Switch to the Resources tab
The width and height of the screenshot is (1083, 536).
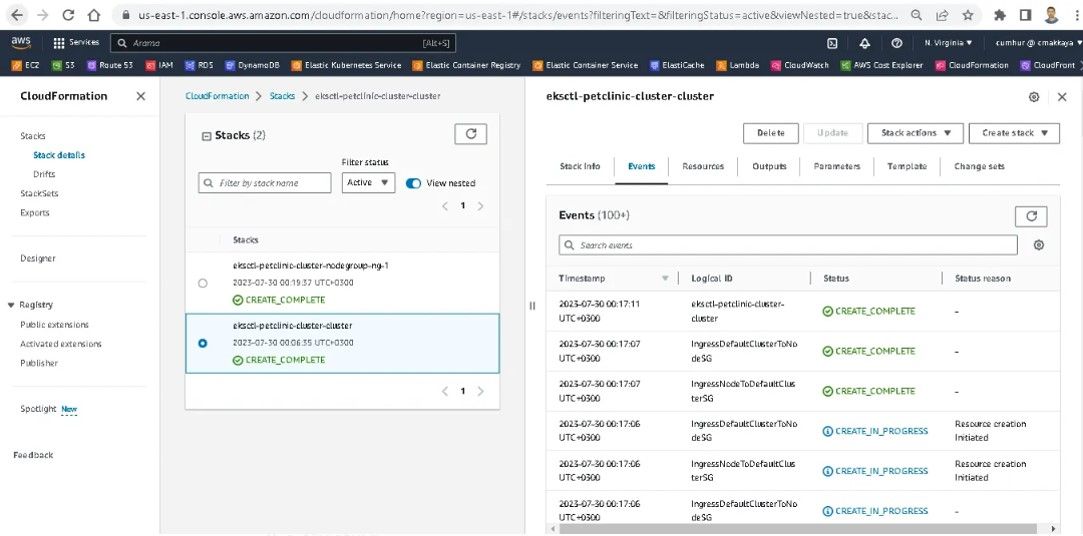(702, 166)
